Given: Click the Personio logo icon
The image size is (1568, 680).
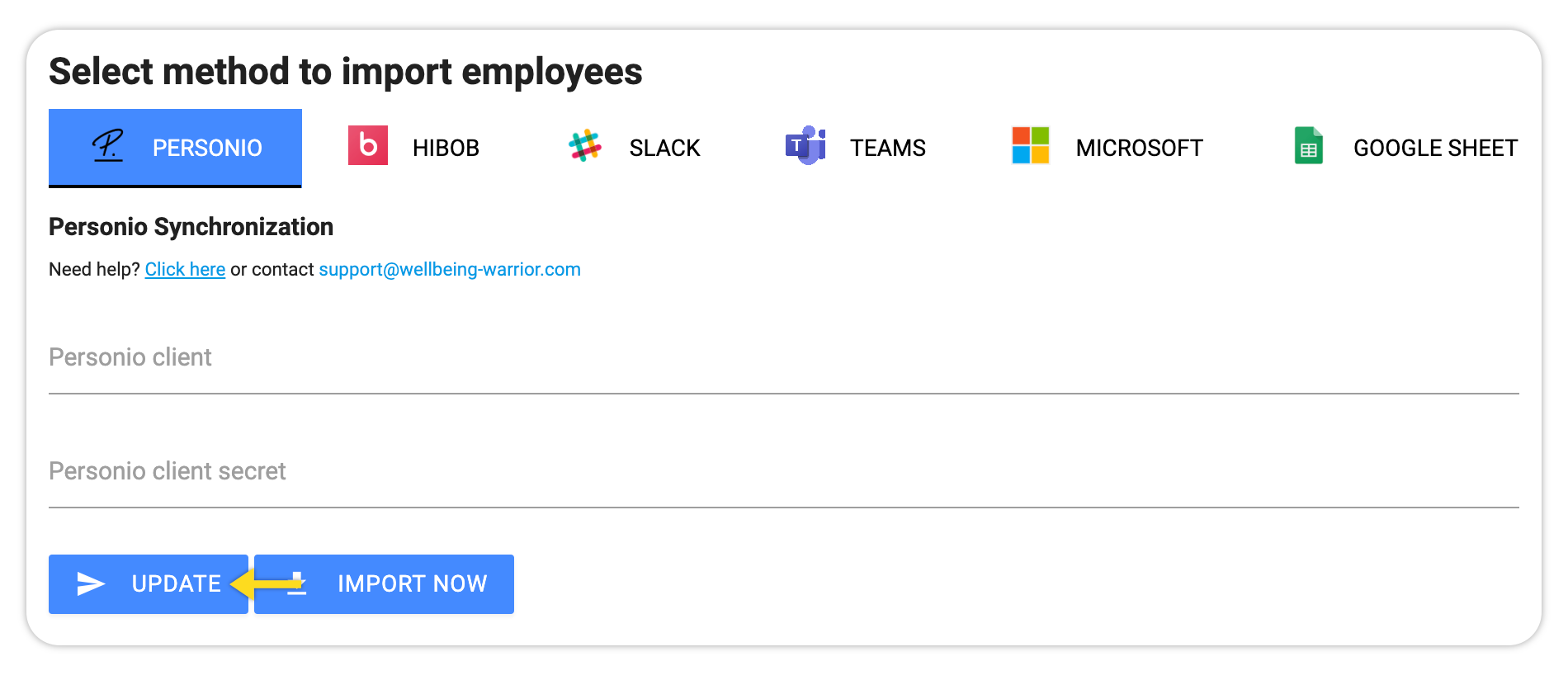Looking at the screenshot, I should point(107,146).
